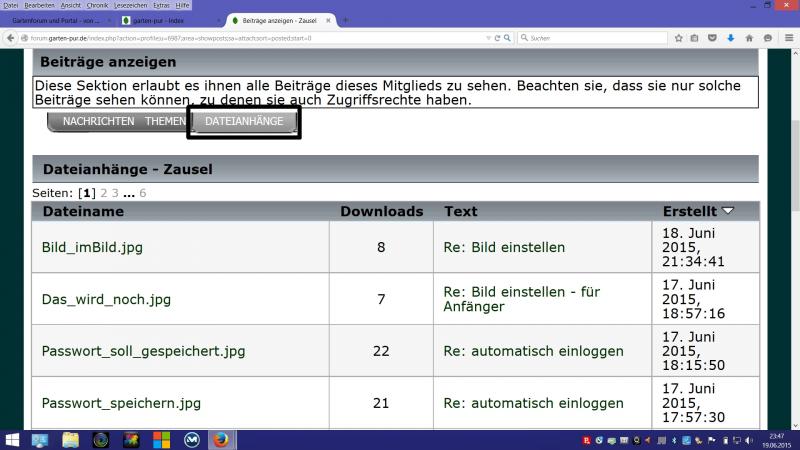Click the bookmark star icon

pos(677,38)
